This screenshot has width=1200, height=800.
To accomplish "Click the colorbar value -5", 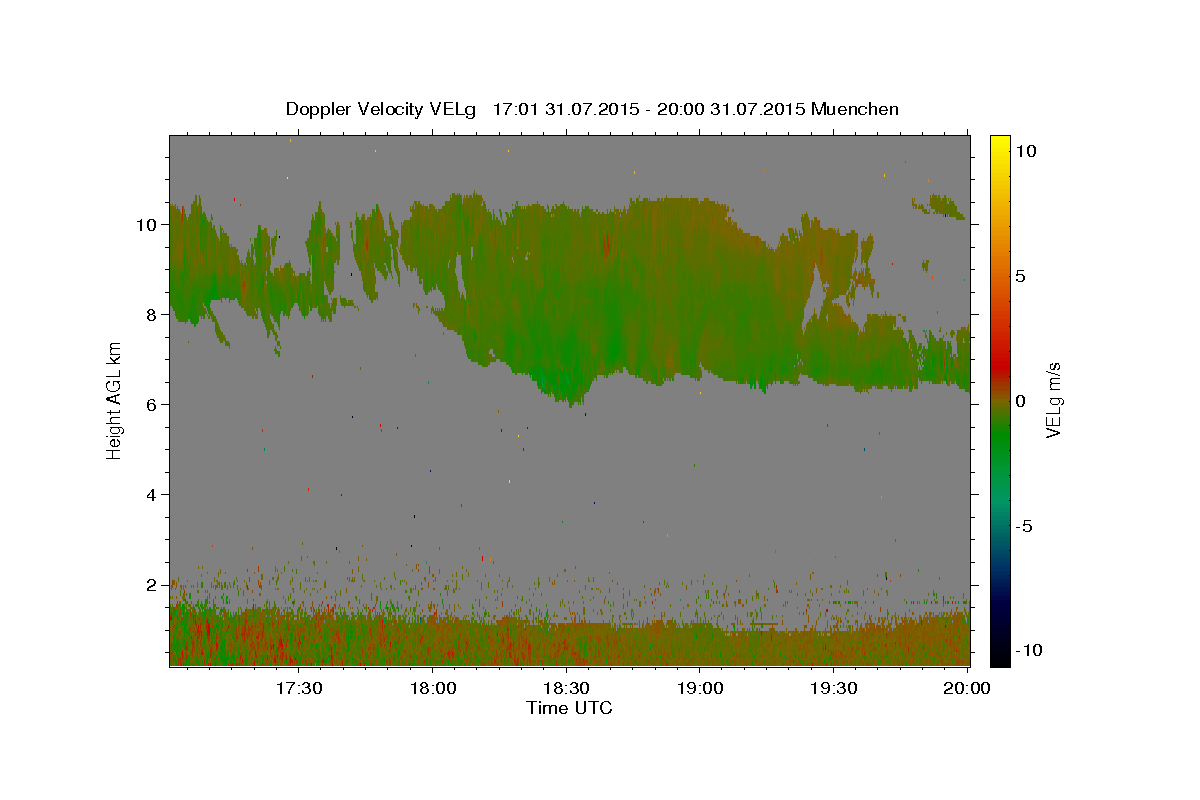I will (1025, 526).
